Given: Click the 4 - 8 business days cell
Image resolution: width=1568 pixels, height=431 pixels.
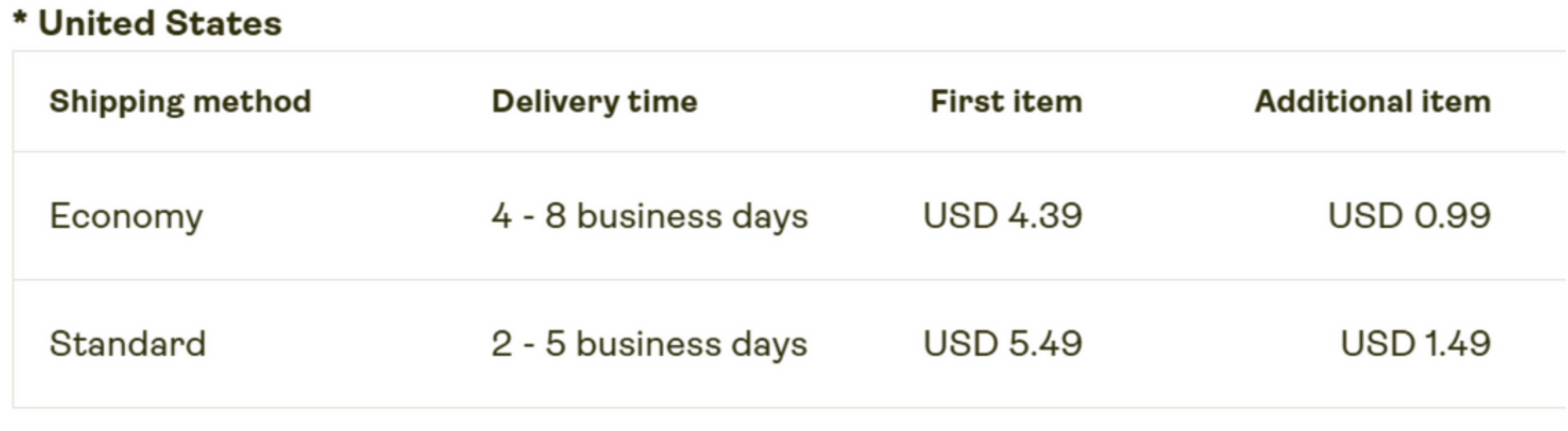Looking at the screenshot, I should click(x=650, y=217).
